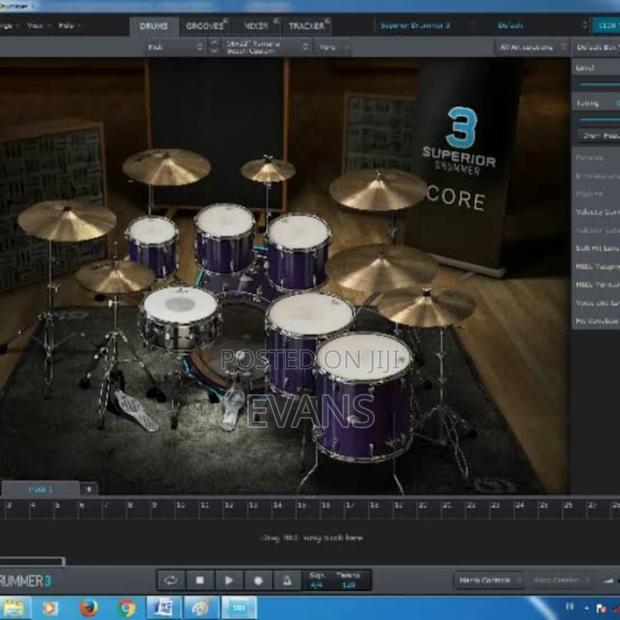620x620 pixels.
Task: Click the snare drum in the kit
Action: 180,316
